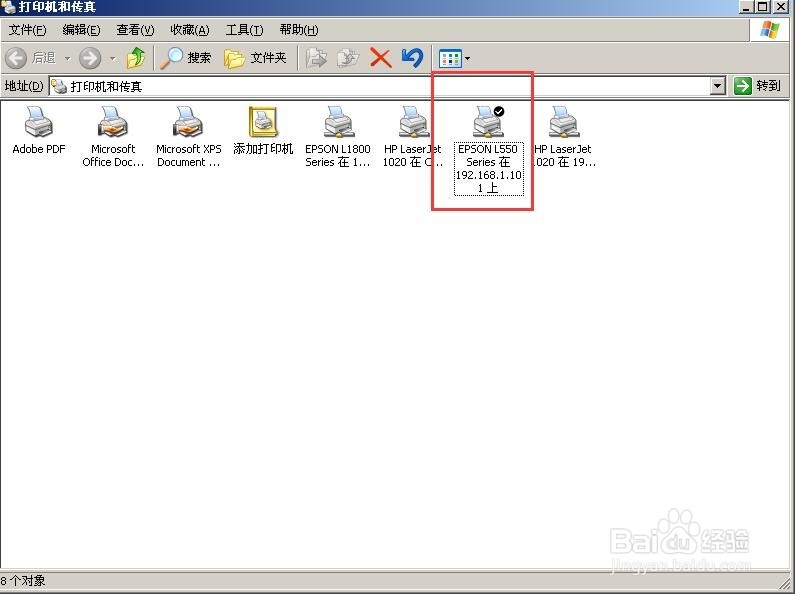Open the Search (搜索) pane
The height and width of the screenshot is (594, 795).
[x=186, y=58]
